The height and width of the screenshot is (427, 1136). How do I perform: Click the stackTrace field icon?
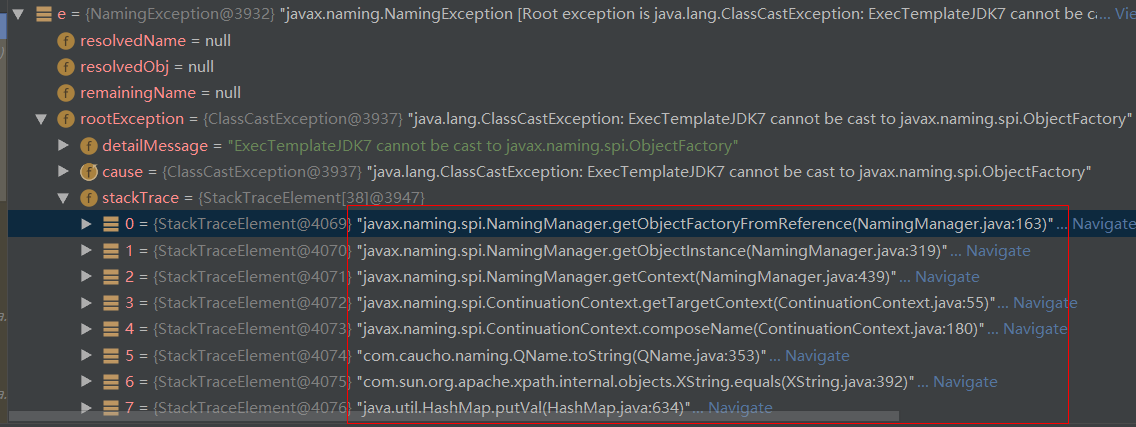pos(88,198)
